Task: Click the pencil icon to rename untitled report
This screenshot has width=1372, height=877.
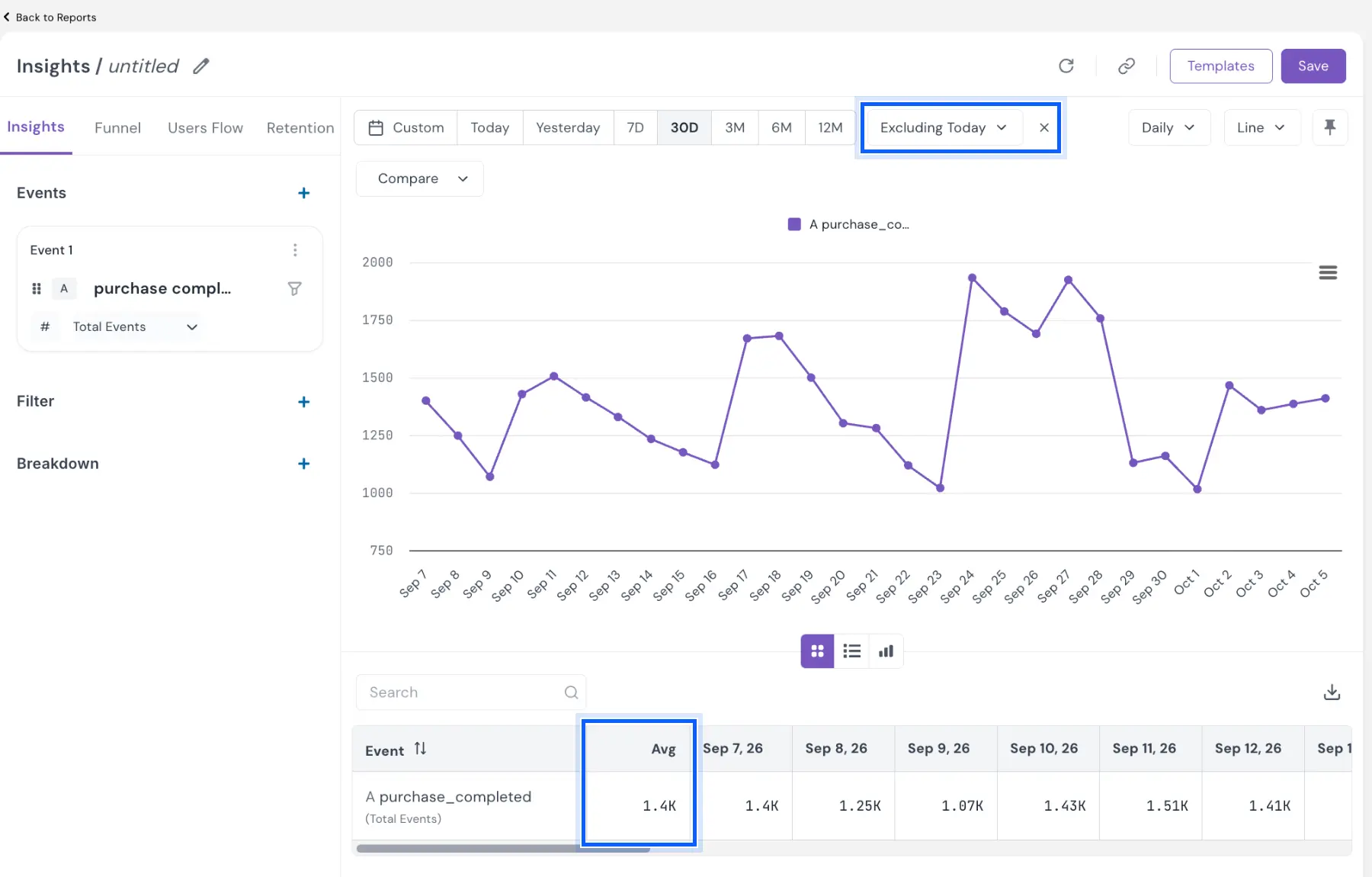Action: [201, 66]
